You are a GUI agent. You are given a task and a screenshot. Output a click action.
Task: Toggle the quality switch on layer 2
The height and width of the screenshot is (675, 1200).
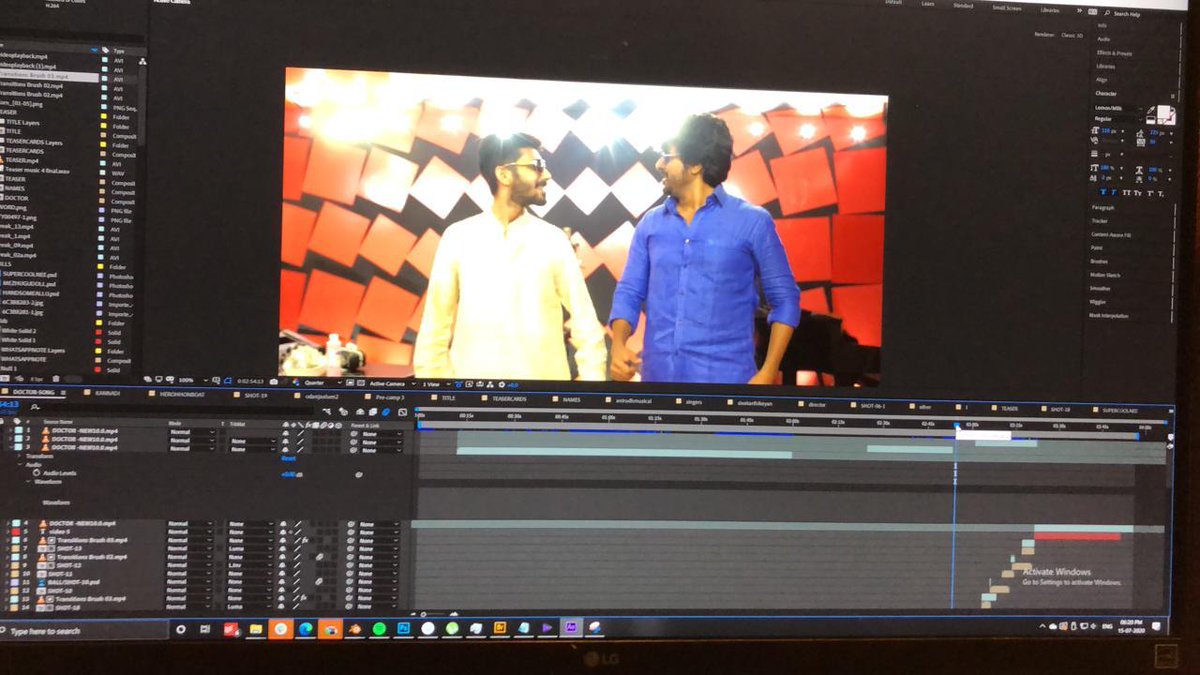point(300,440)
